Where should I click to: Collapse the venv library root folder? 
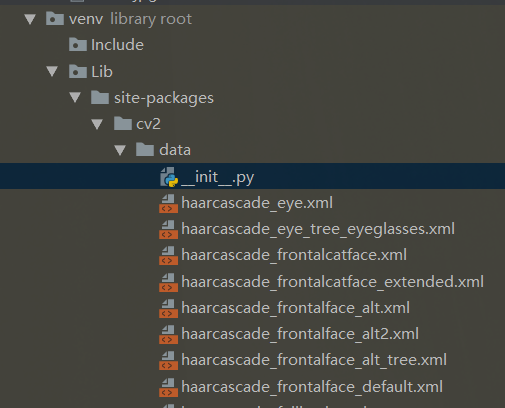coord(30,19)
